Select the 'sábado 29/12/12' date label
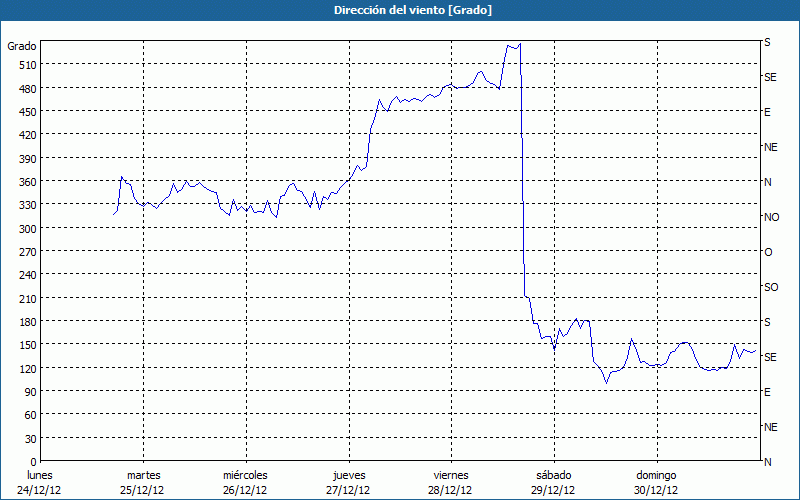800x500 pixels. coord(553,482)
